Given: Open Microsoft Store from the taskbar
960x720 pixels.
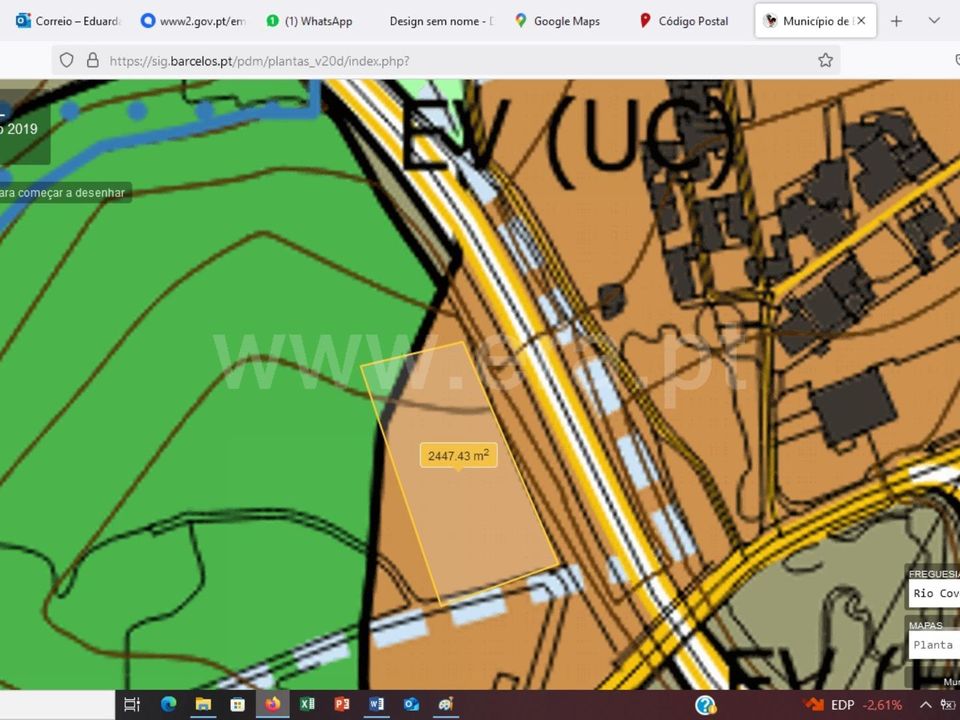Looking at the screenshot, I should (238, 705).
